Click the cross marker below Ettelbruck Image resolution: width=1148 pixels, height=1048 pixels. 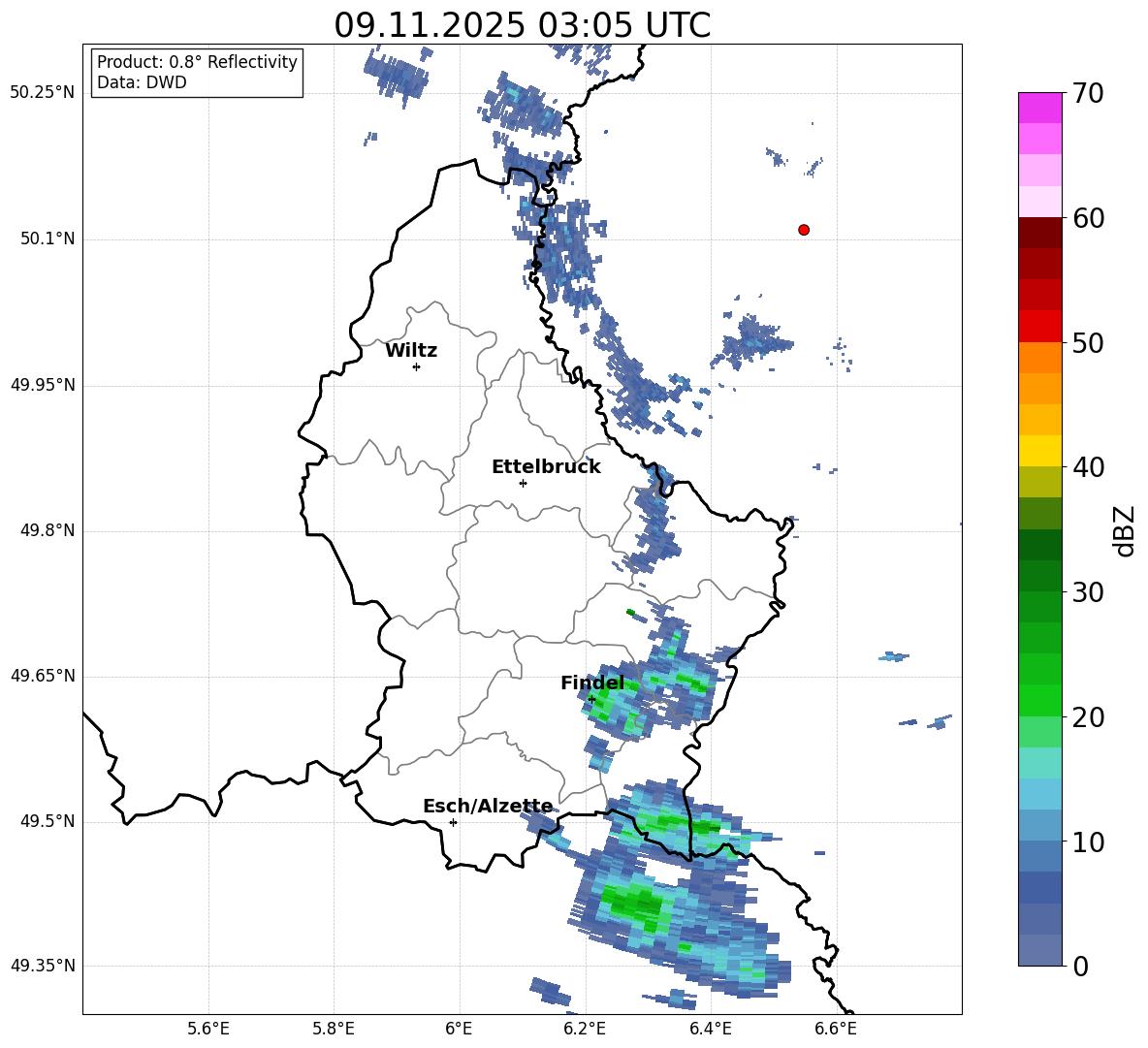[x=523, y=483]
